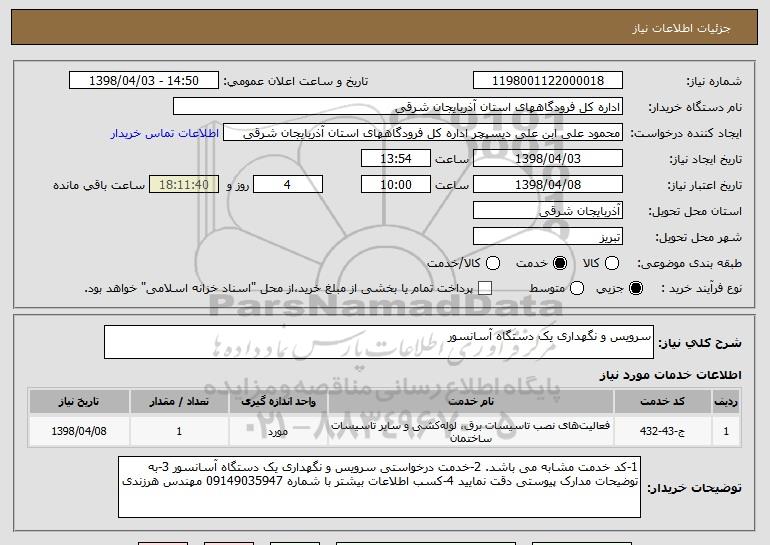770x545 pixels.
Task: Click the validity date field 1398/04/08
Action: click(548, 185)
